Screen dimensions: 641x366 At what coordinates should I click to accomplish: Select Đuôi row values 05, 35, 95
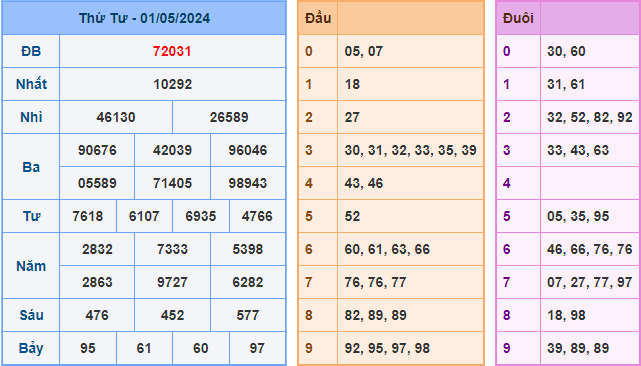coord(578,216)
